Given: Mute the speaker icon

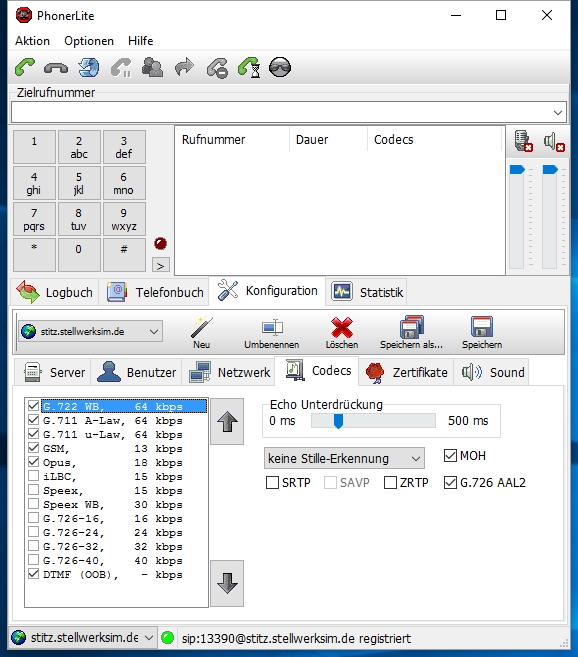Looking at the screenshot, I should 554,142.
